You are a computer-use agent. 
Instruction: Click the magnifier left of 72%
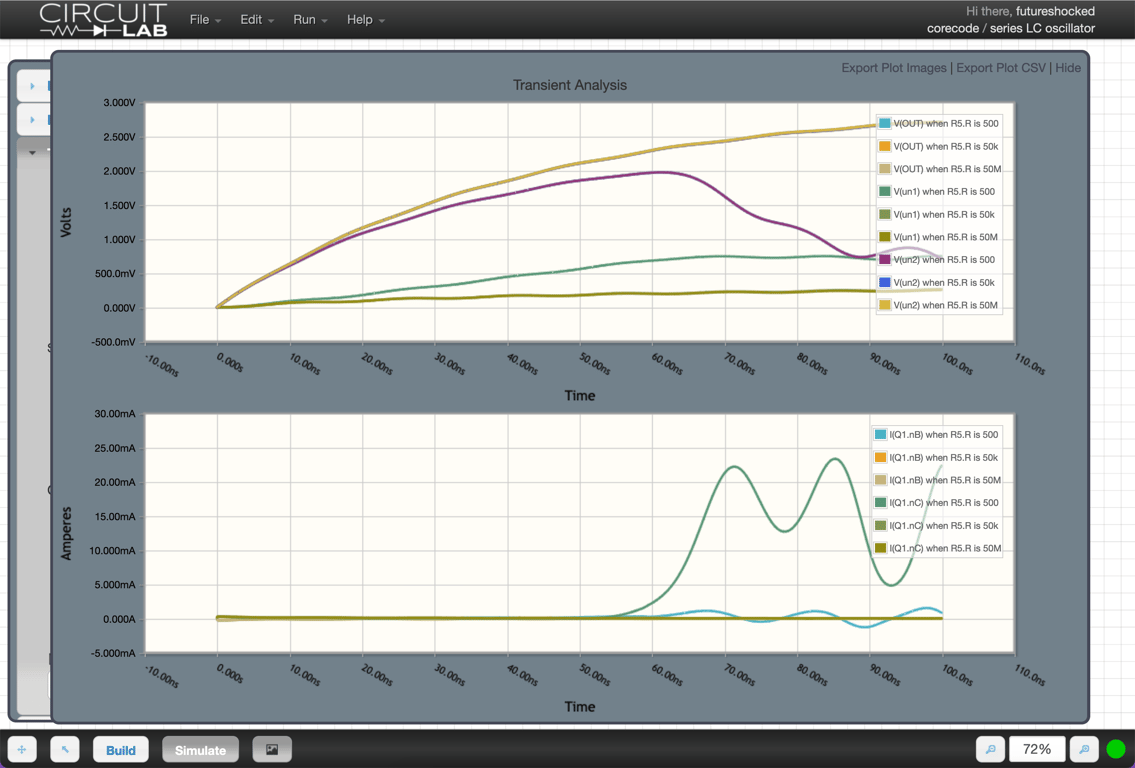click(990, 749)
